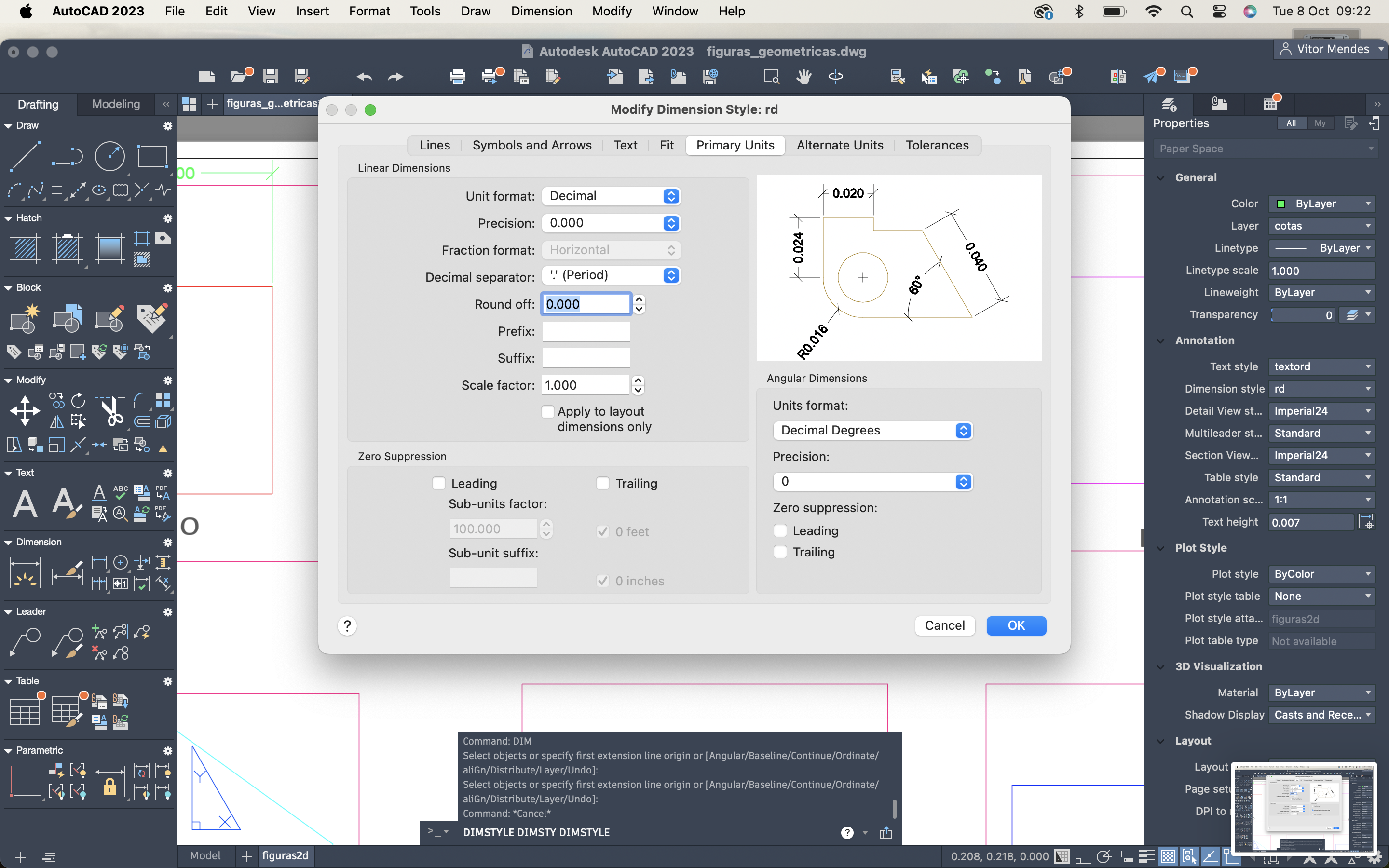1389x868 pixels.
Task: Open the Decimal separator dropdown
Action: pos(611,275)
